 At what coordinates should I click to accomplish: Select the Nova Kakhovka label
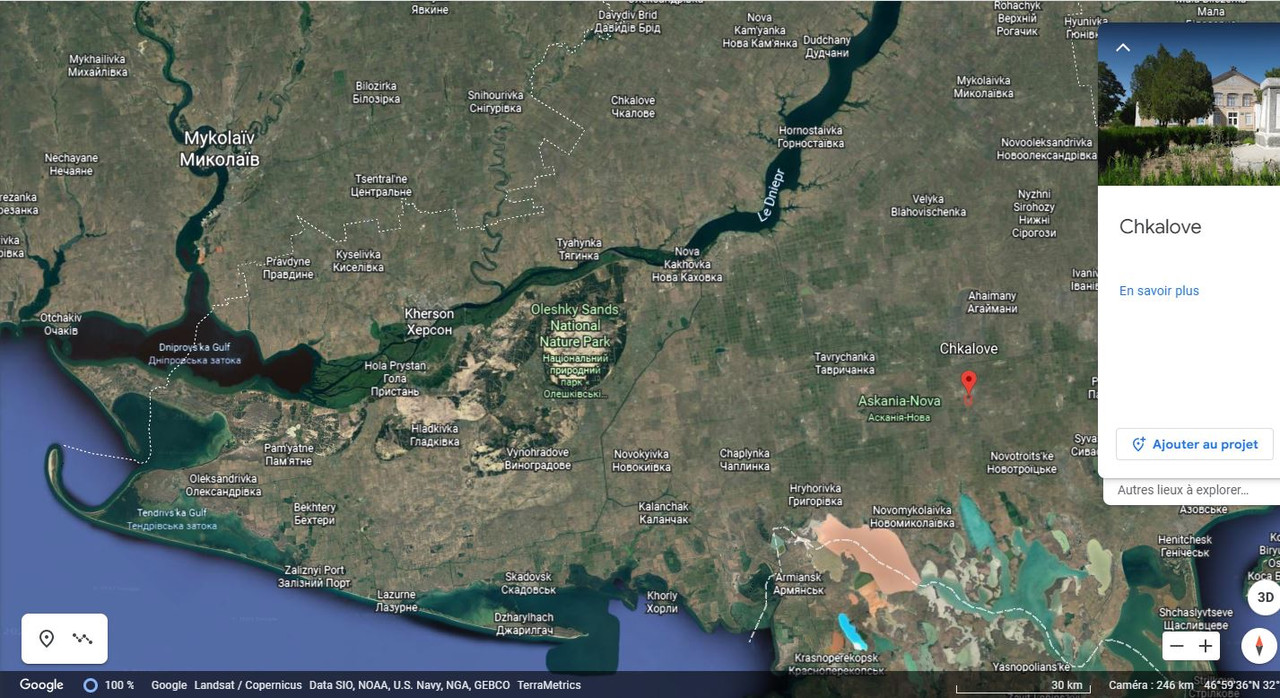[x=687, y=264]
